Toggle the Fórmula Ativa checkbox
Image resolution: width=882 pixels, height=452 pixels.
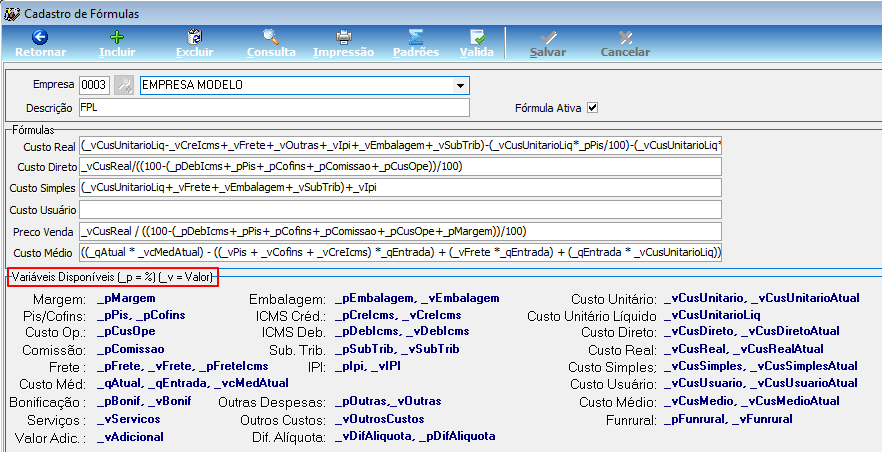coord(592,107)
